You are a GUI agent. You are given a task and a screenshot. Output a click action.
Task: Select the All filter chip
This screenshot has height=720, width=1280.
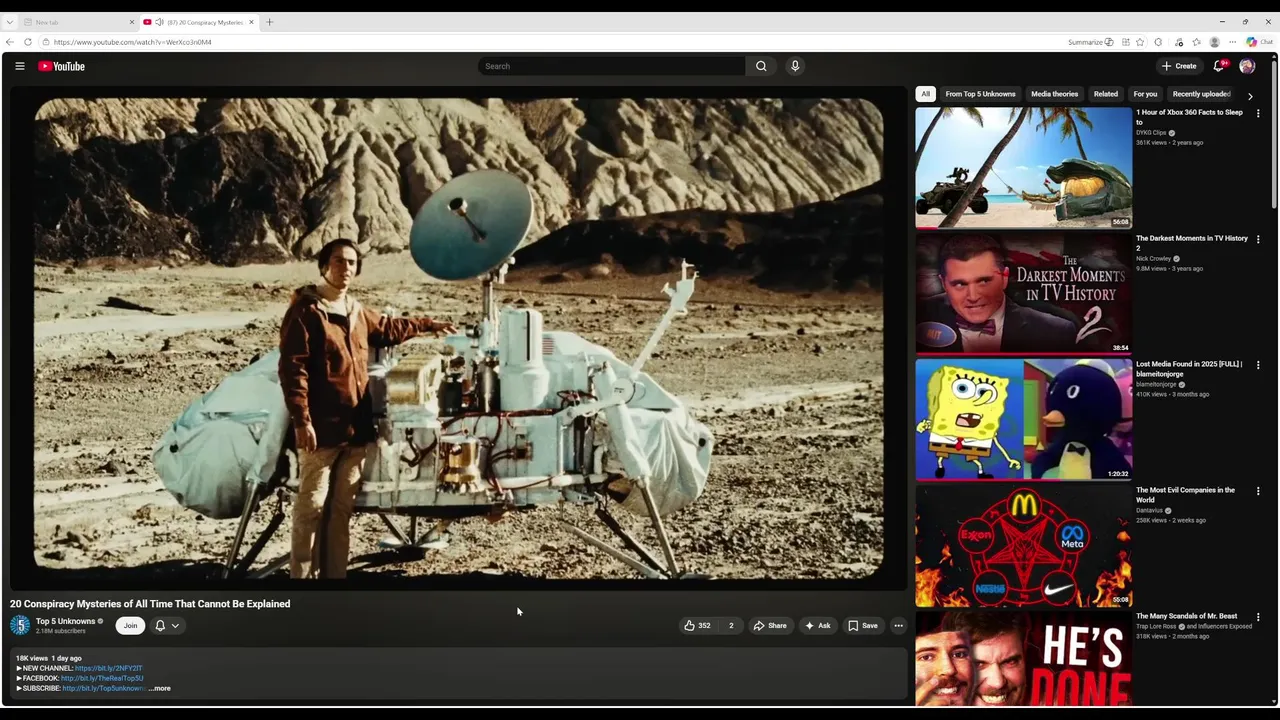(925, 94)
